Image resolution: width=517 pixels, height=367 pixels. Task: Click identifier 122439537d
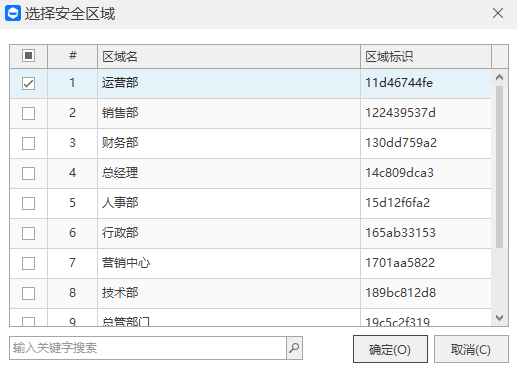click(x=400, y=113)
